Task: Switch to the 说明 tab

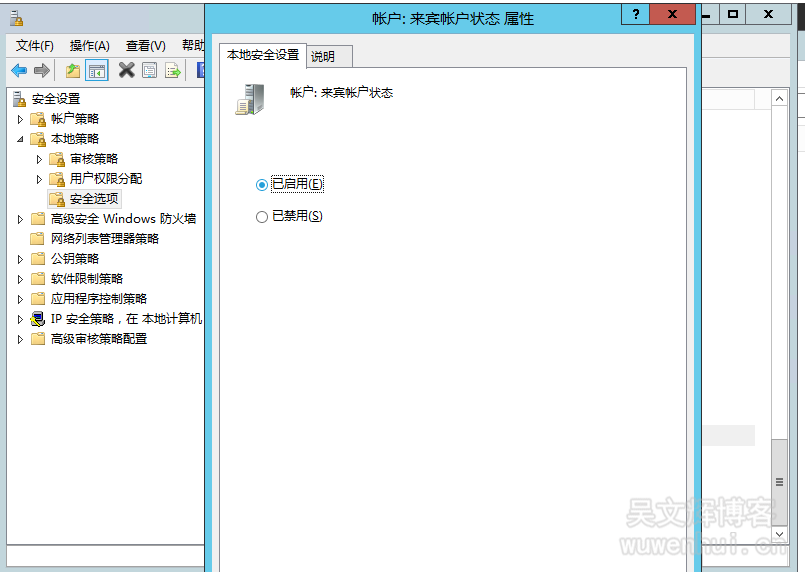Action: coord(323,57)
